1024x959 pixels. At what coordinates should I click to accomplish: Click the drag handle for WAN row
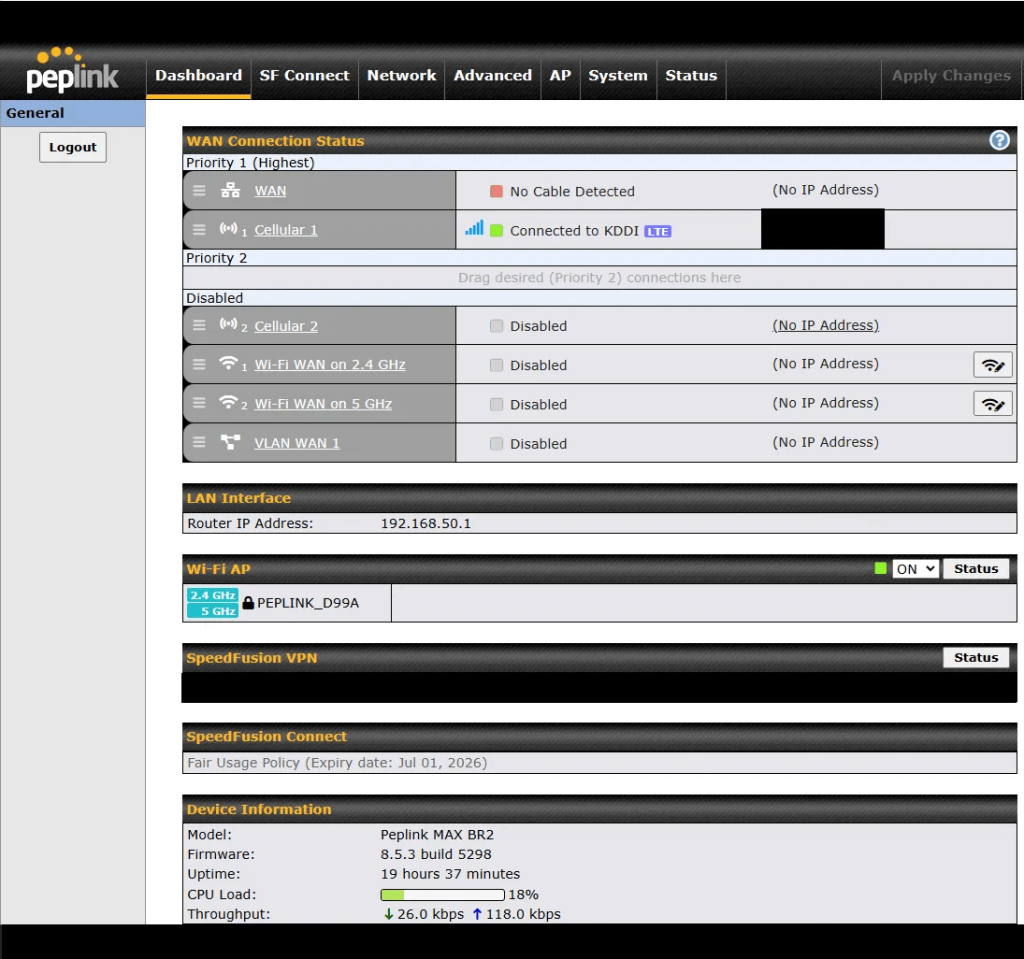coord(199,191)
